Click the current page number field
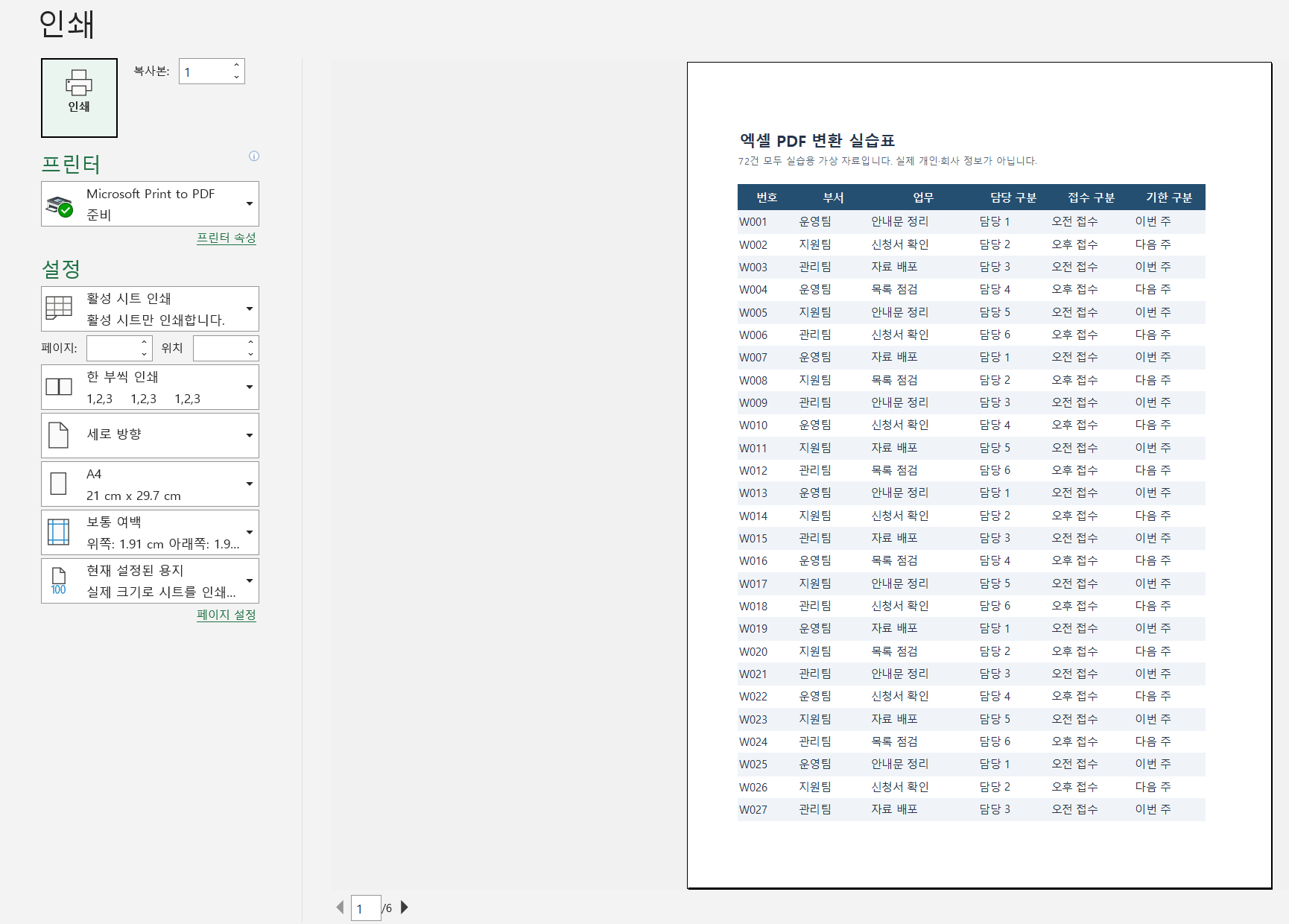This screenshot has width=1289, height=924. 366,908
